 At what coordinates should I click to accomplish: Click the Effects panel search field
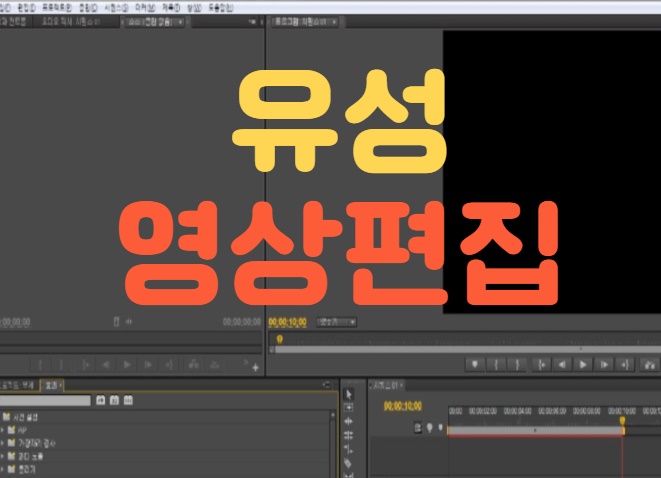(x=45, y=400)
